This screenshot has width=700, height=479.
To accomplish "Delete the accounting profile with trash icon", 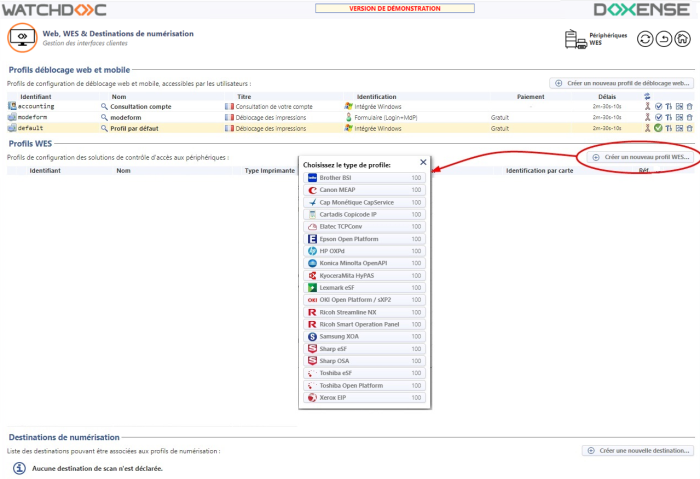I will click(689, 106).
